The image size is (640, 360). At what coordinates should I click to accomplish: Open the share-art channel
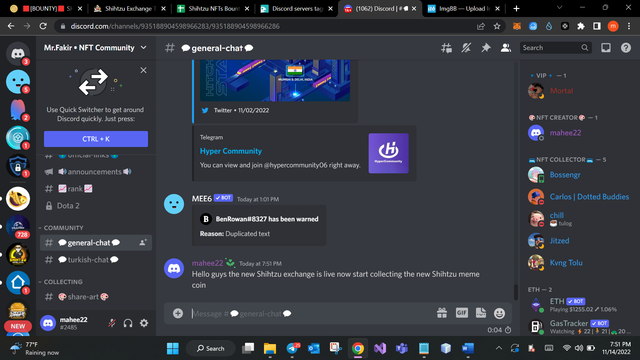96,297
